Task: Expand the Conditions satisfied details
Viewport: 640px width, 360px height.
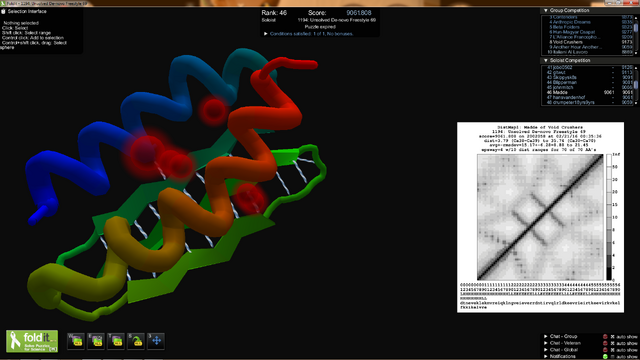Action: 266,34
